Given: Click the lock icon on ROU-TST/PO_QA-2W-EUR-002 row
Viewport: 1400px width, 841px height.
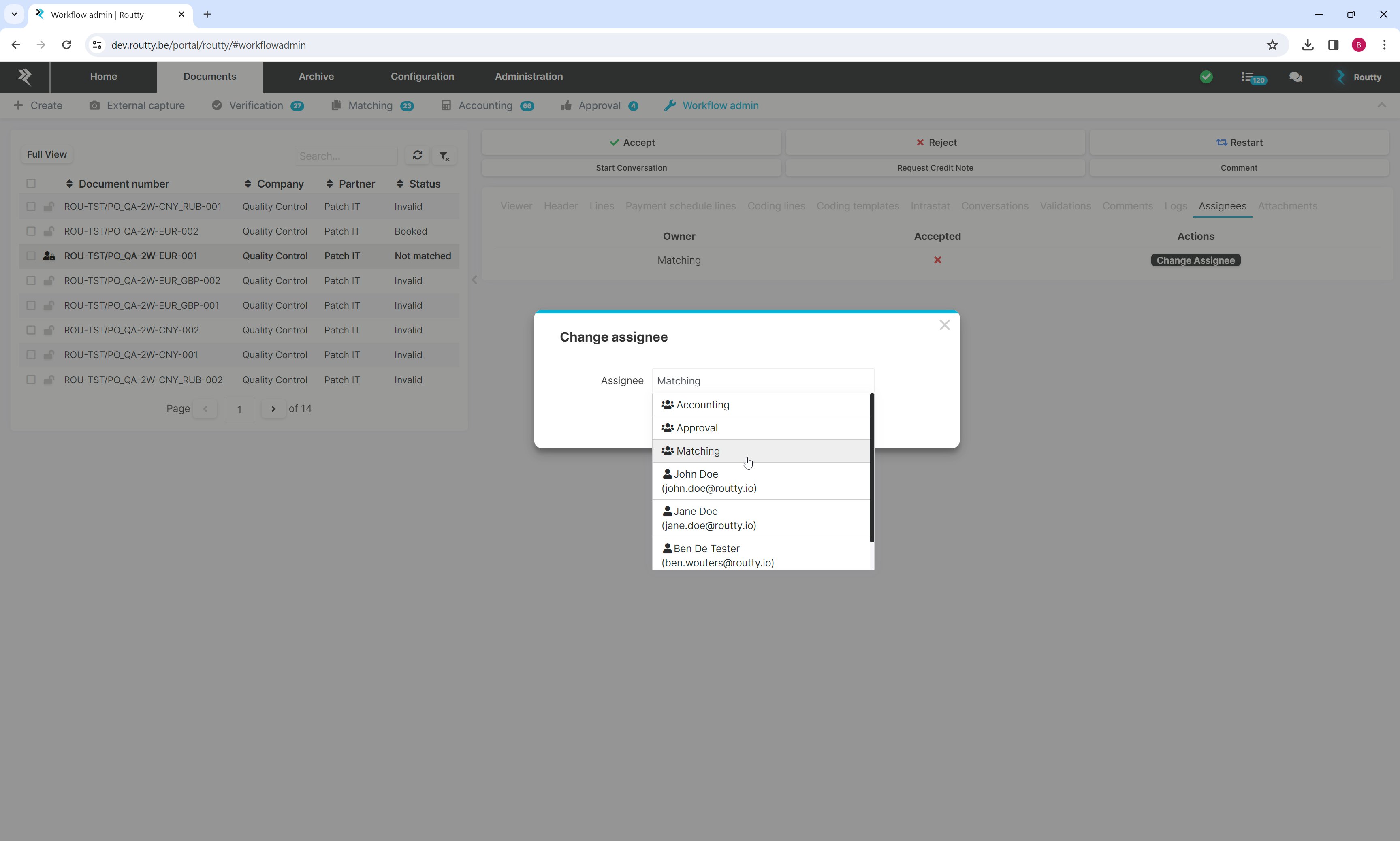Looking at the screenshot, I should [49, 231].
